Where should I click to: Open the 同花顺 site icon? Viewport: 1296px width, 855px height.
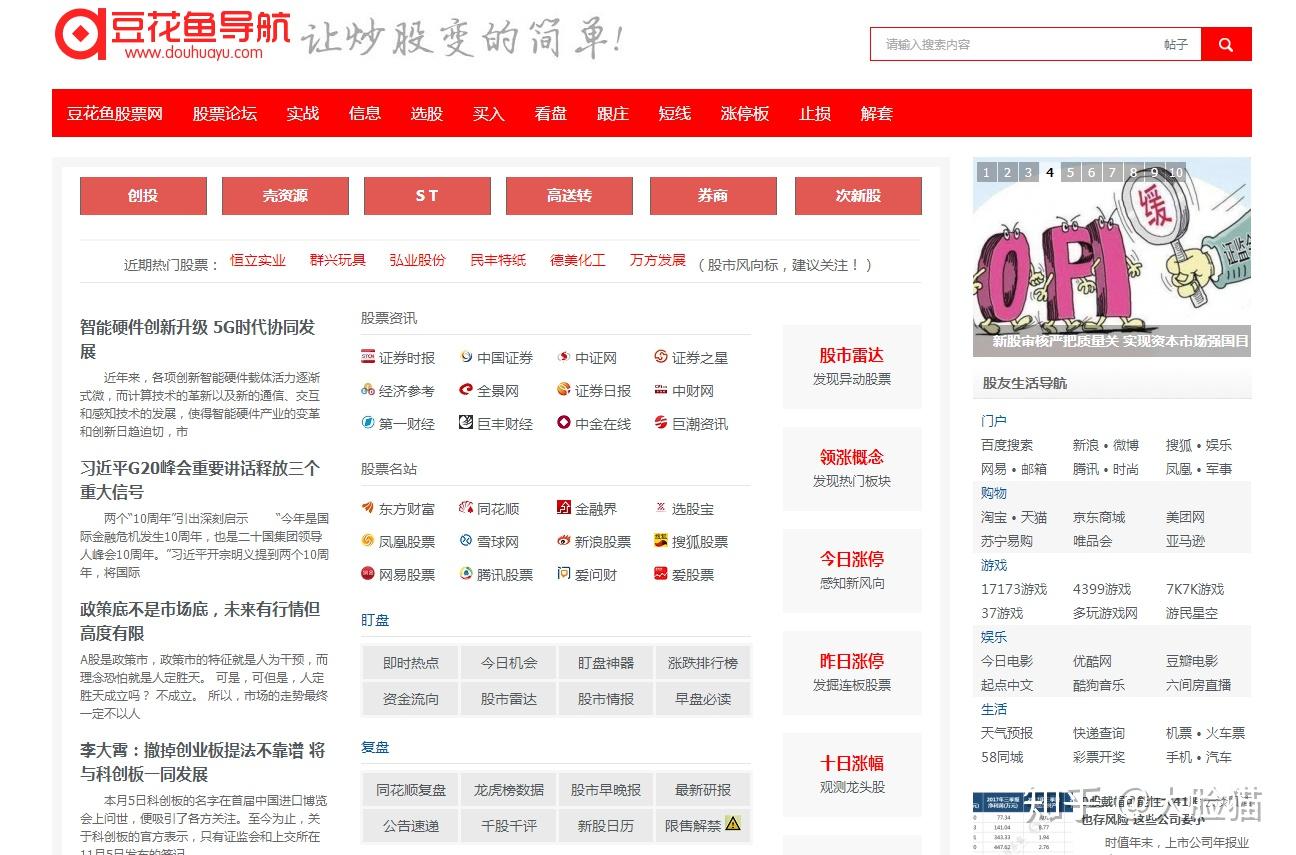coord(466,508)
